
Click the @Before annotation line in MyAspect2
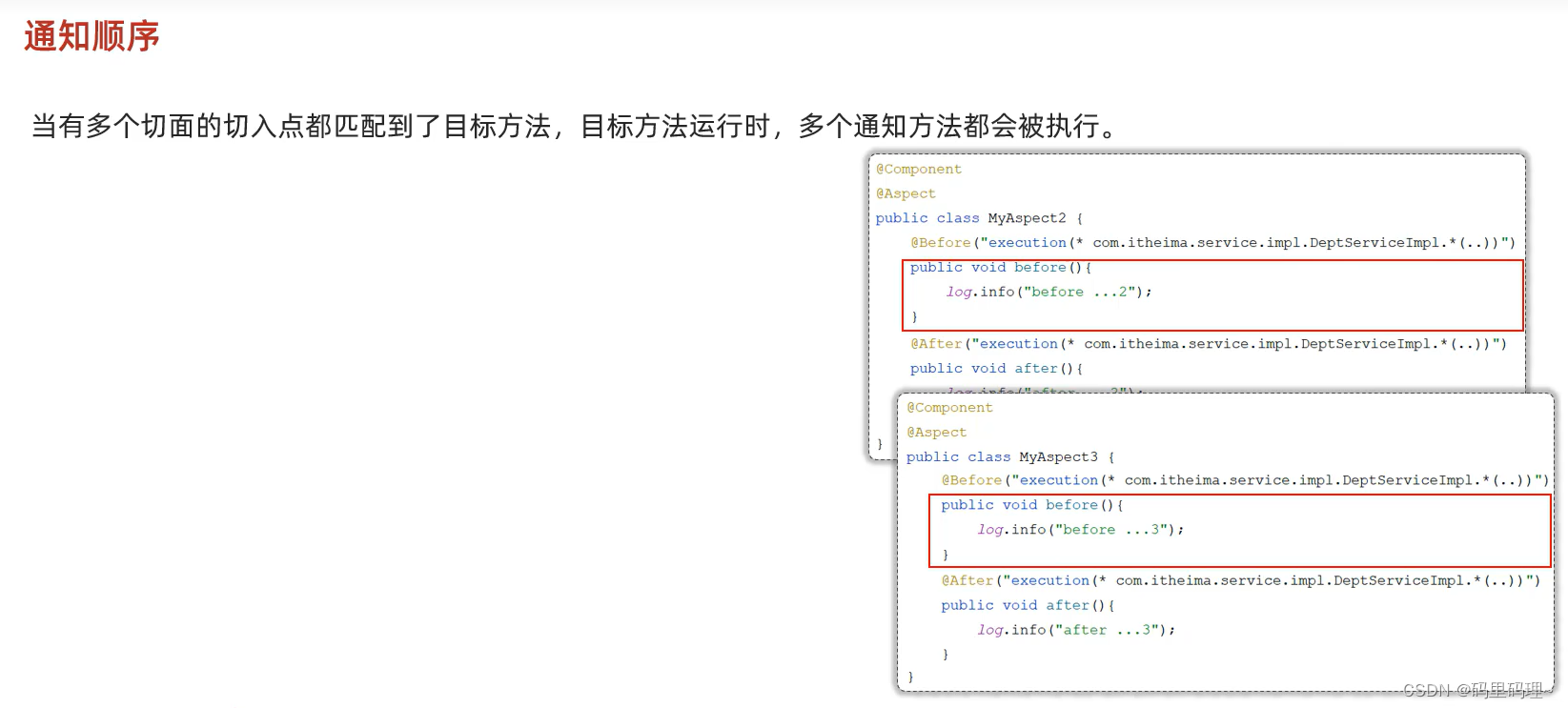pos(1212,243)
